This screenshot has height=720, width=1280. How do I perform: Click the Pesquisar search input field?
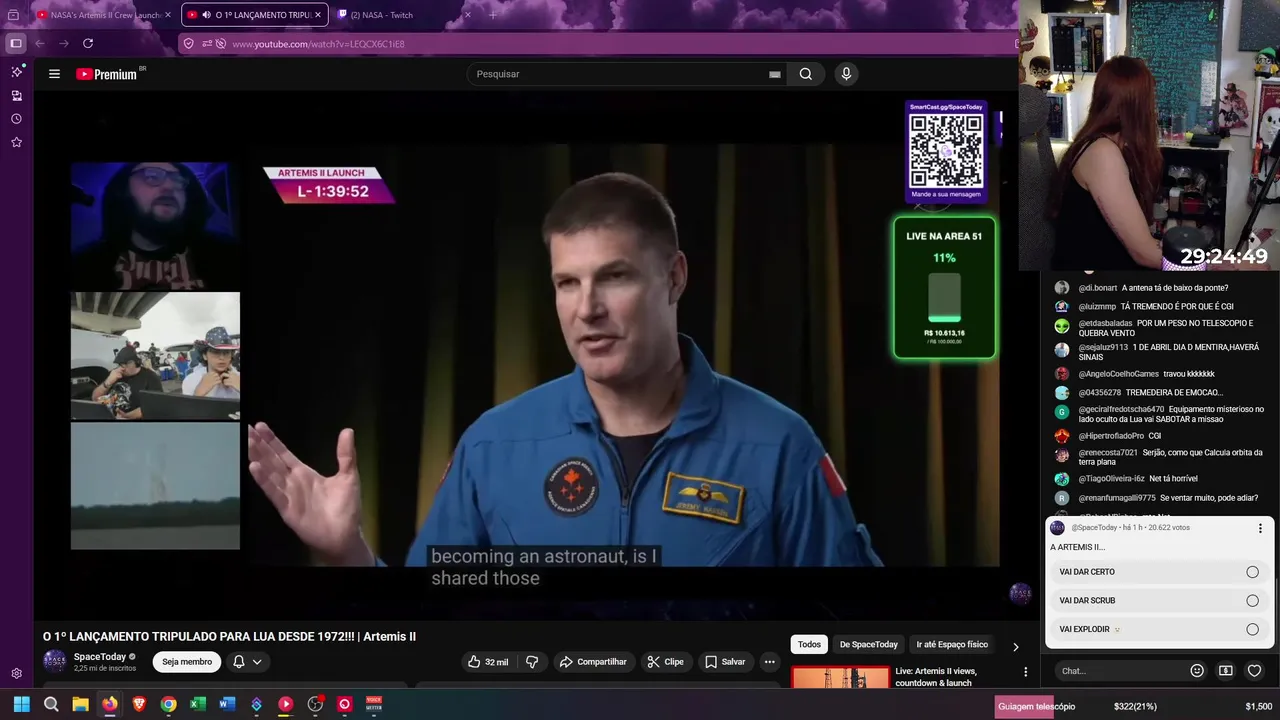[x=618, y=74]
